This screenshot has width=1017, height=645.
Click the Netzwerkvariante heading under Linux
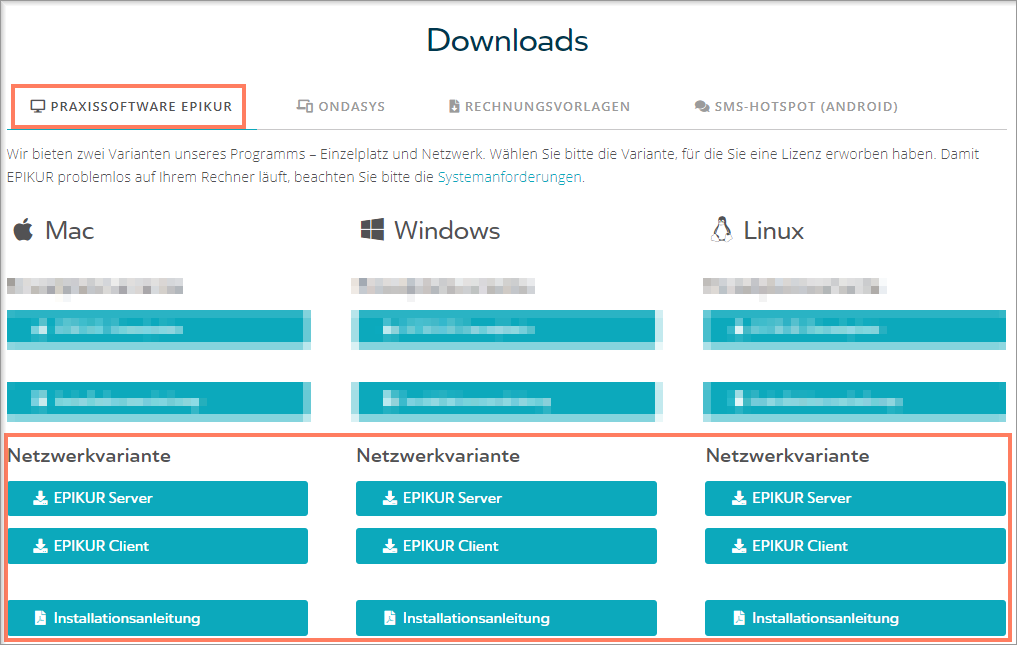787,456
